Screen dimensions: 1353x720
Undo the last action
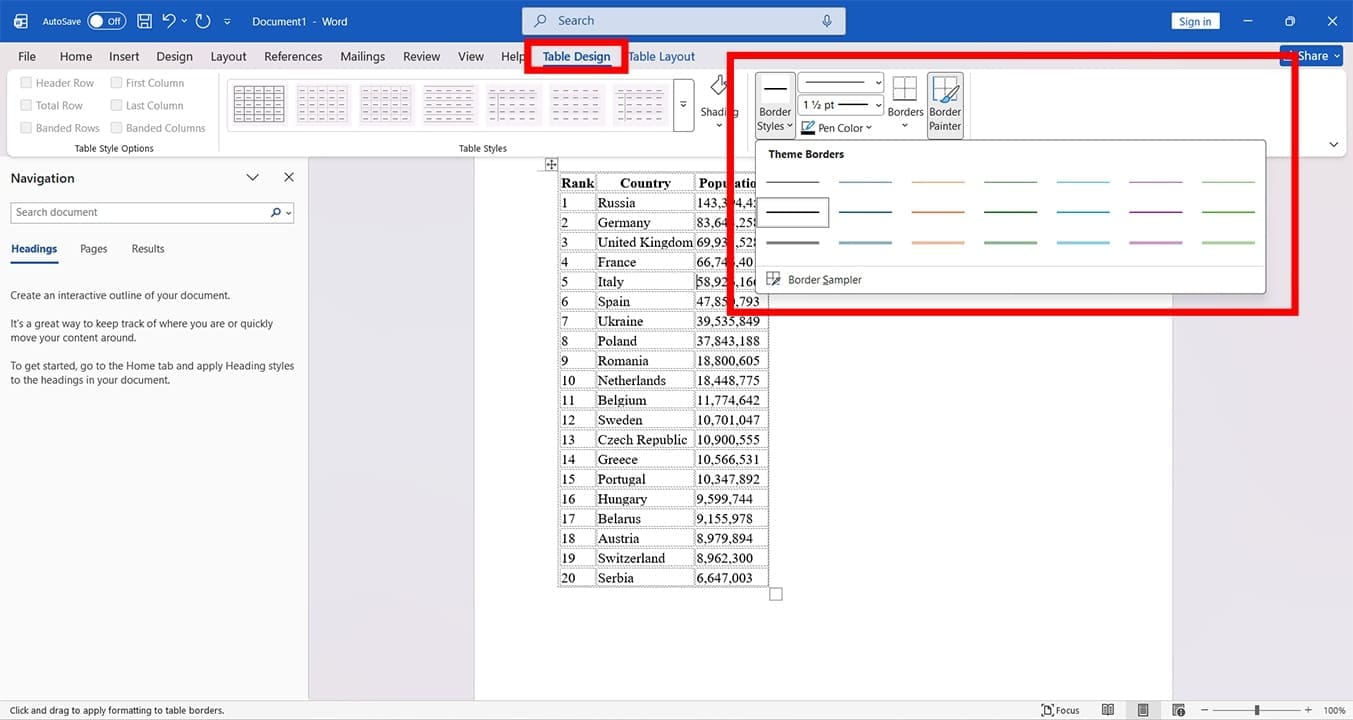coord(169,21)
